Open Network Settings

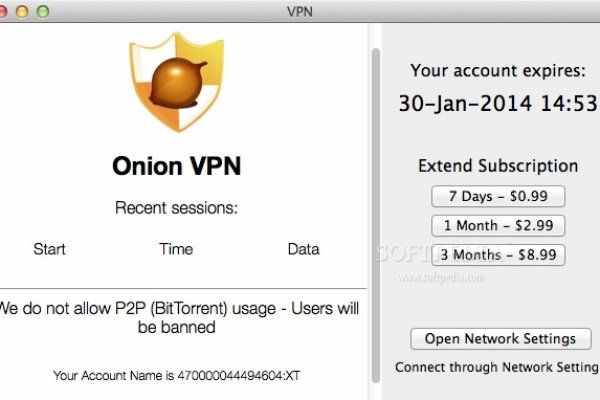click(x=500, y=338)
